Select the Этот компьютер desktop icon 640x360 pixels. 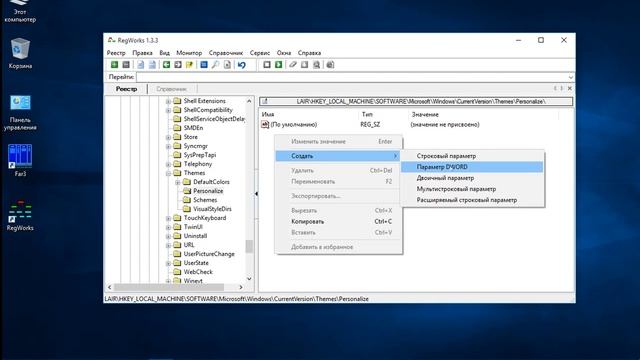pos(20,12)
